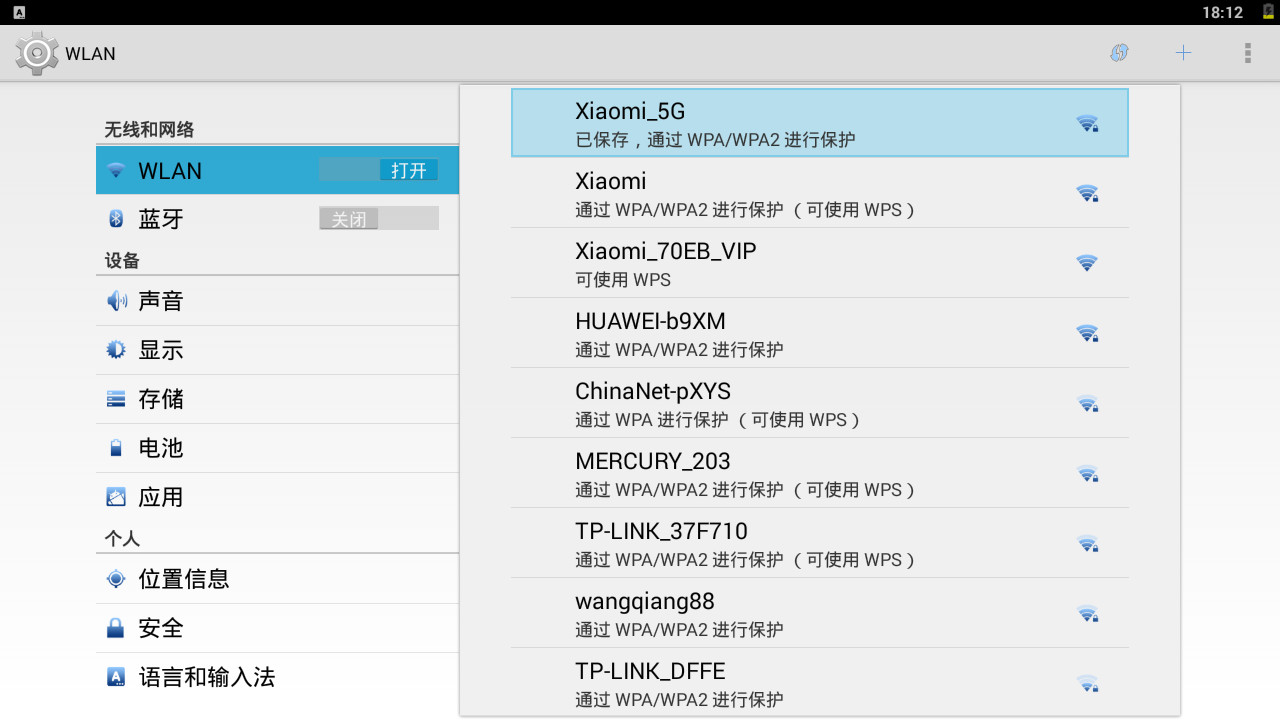The height and width of the screenshot is (720, 1280).
Task: Open the 安全 settings
Action: [x=277, y=628]
